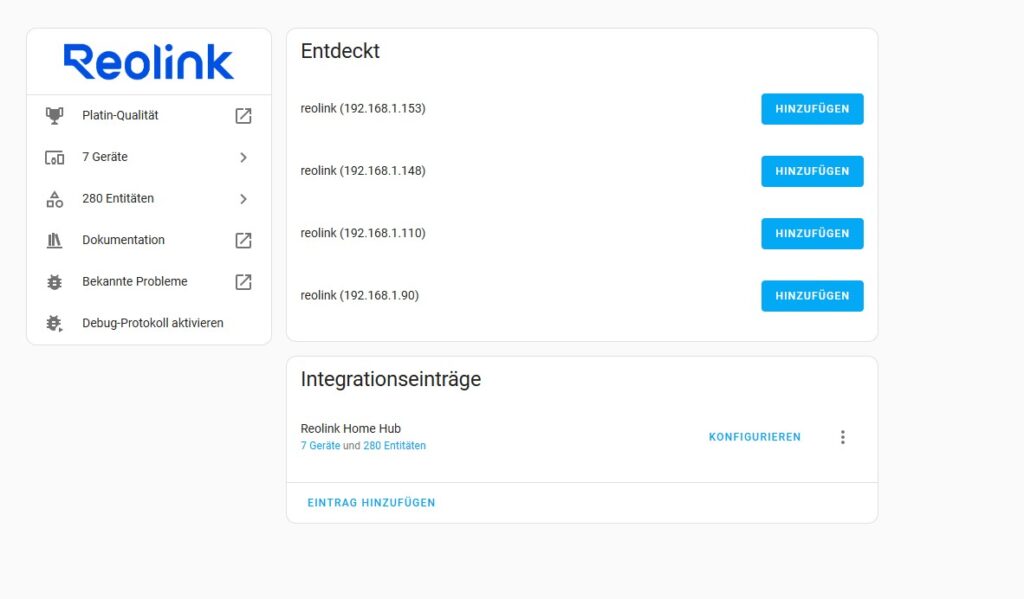Image resolution: width=1024 pixels, height=599 pixels.
Task: Select the Bekannte Probleme list entry
Action: 135,282
